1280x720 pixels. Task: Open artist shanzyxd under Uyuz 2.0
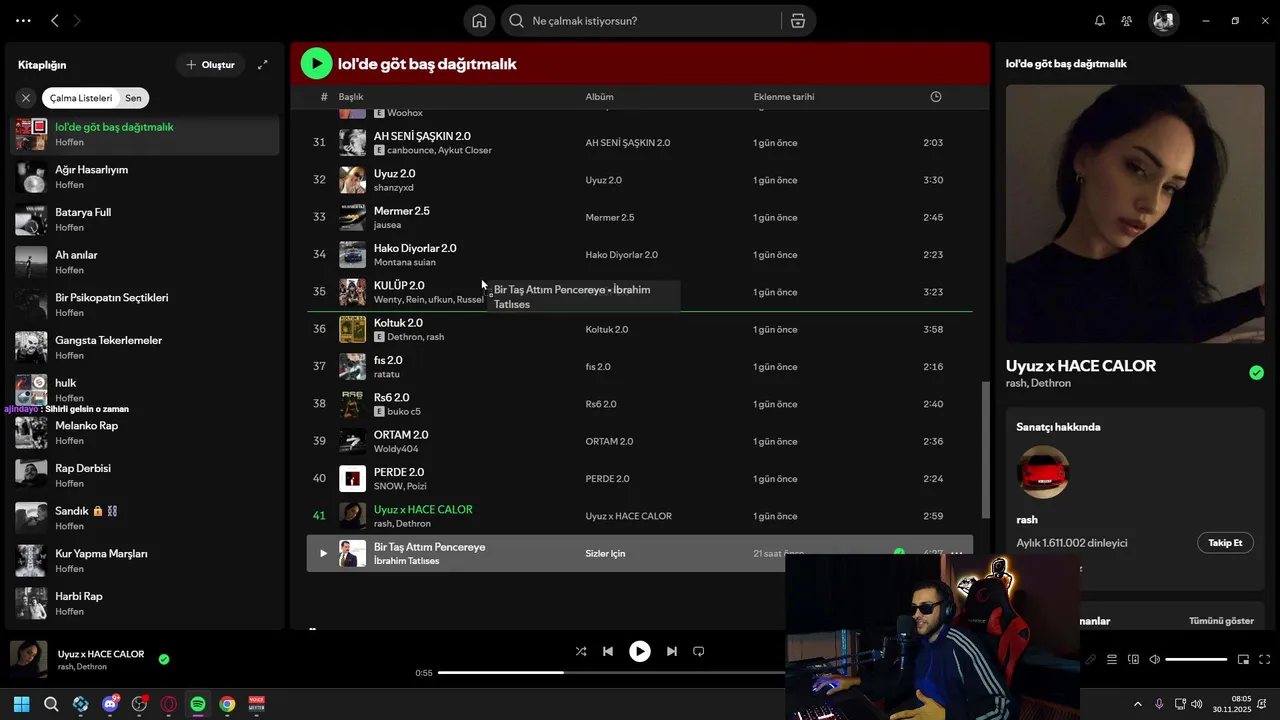click(x=394, y=188)
